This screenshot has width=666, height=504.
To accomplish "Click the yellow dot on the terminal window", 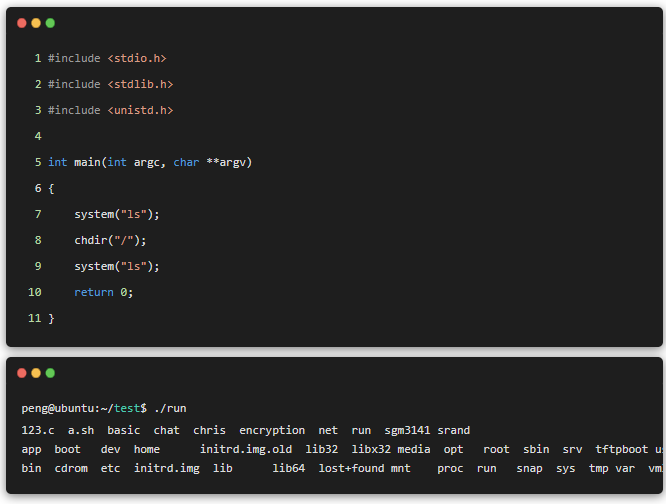I will (36, 373).
